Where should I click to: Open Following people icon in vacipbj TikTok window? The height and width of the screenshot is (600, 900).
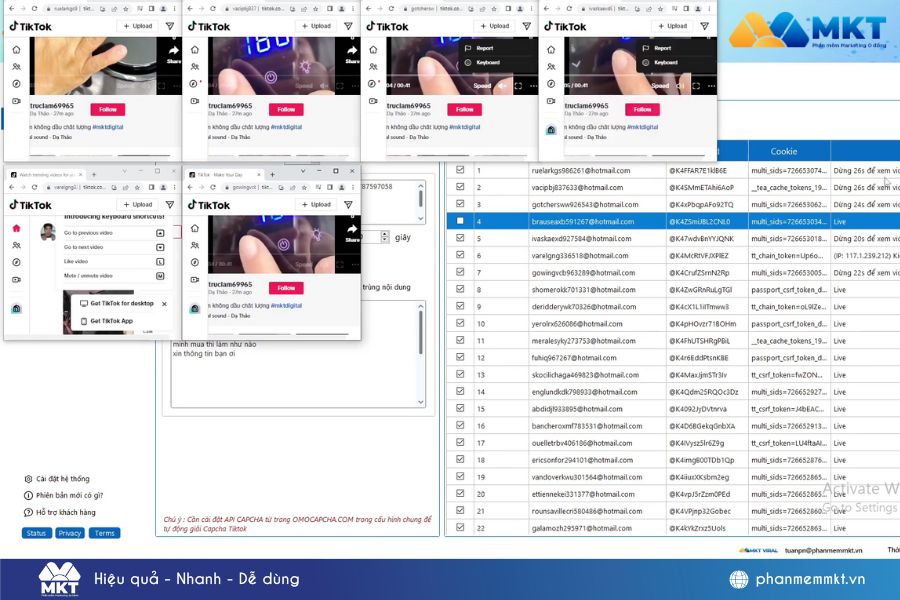click(x=195, y=67)
